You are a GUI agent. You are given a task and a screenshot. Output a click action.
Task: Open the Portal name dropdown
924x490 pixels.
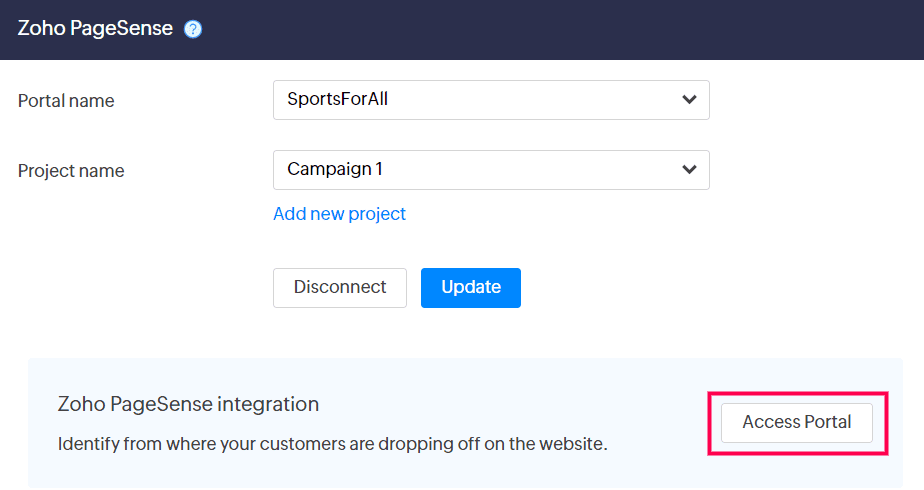coord(490,100)
